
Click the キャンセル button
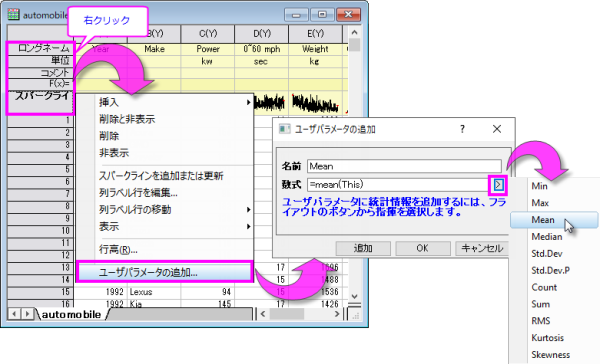click(x=482, y=248)
